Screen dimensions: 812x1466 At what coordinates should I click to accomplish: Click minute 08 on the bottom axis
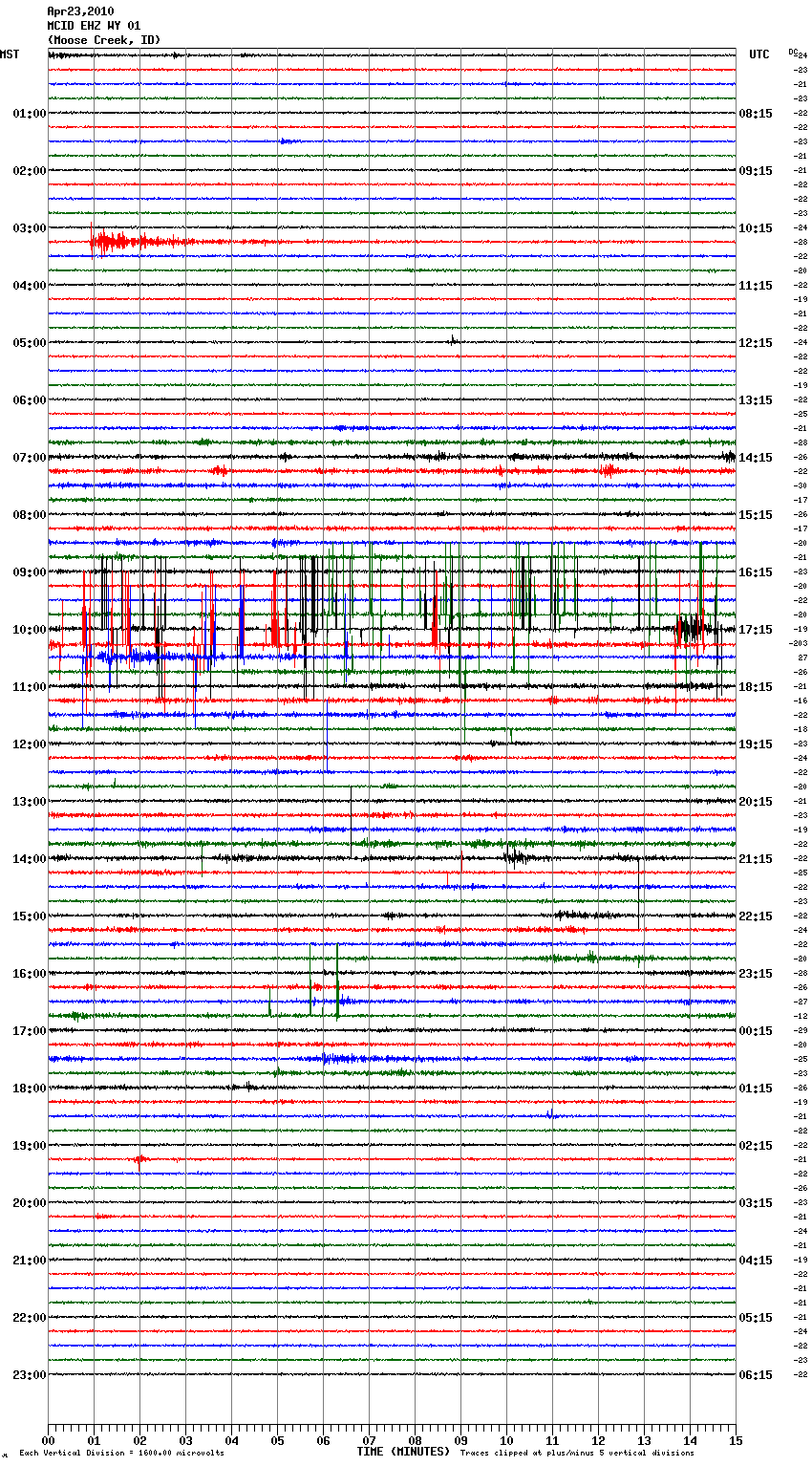pos(415,1440)
